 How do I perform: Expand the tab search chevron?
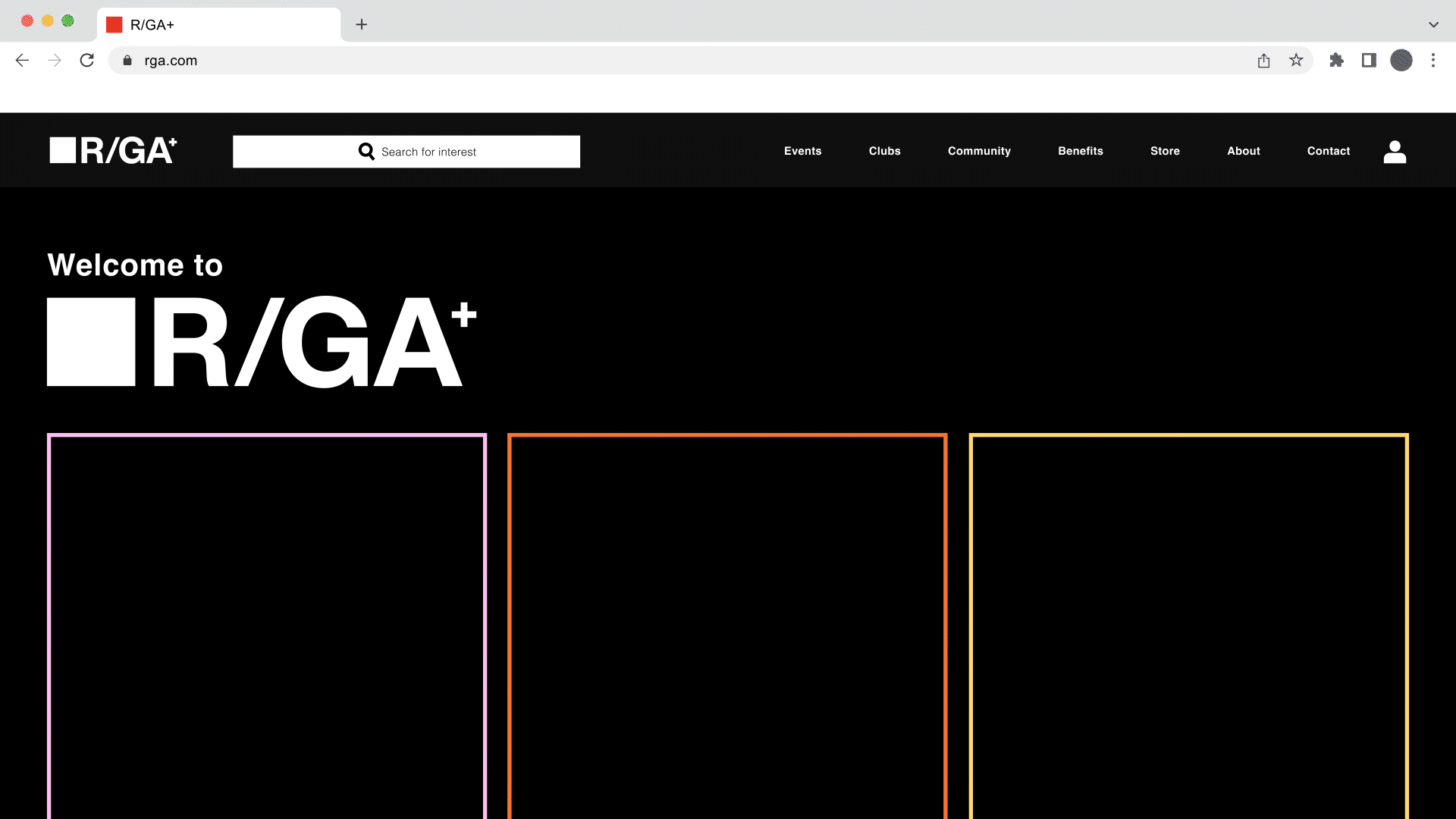coord(1433,24)
